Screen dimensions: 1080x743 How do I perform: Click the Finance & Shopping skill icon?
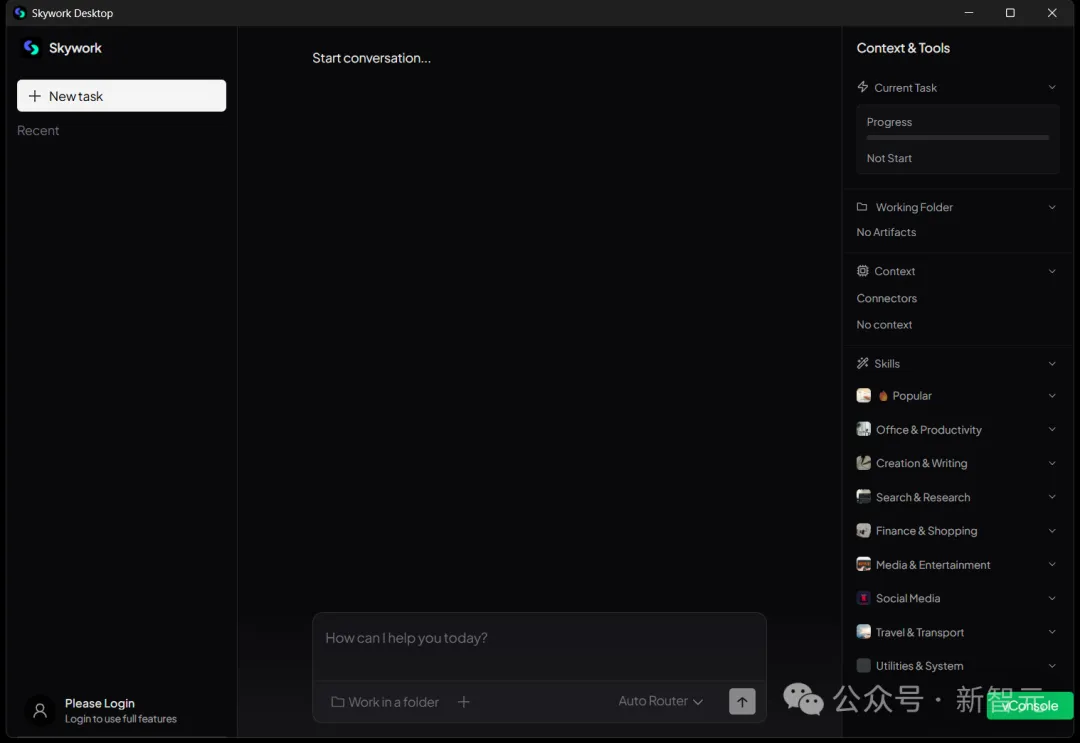coord(864,531)
